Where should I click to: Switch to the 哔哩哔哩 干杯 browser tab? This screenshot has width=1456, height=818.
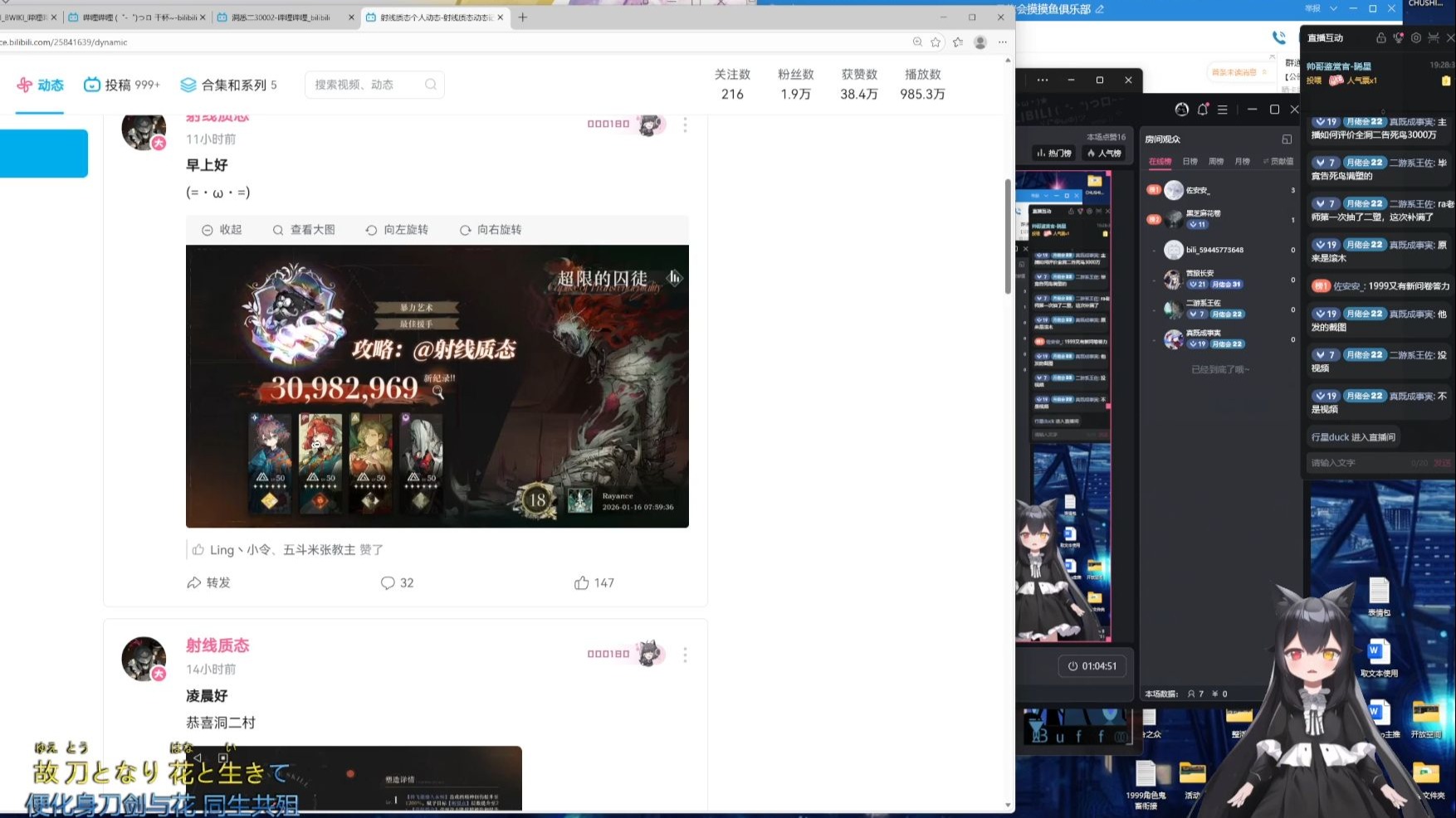coord(137,17)
